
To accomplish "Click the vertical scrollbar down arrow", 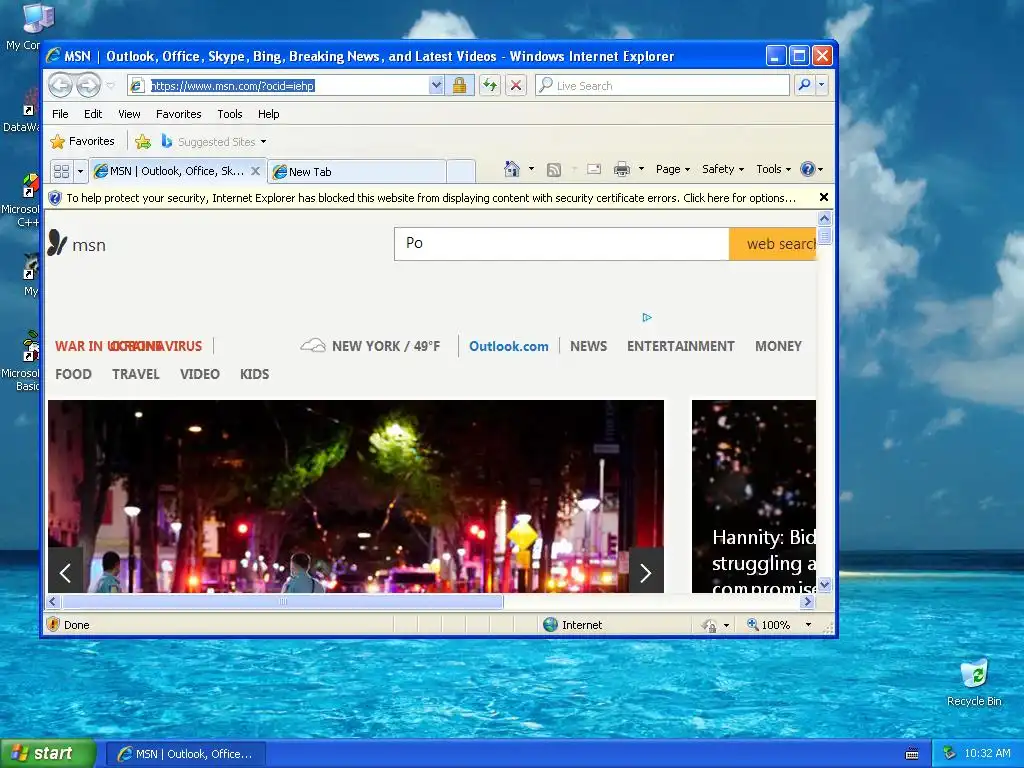I will tap(824, 584).
